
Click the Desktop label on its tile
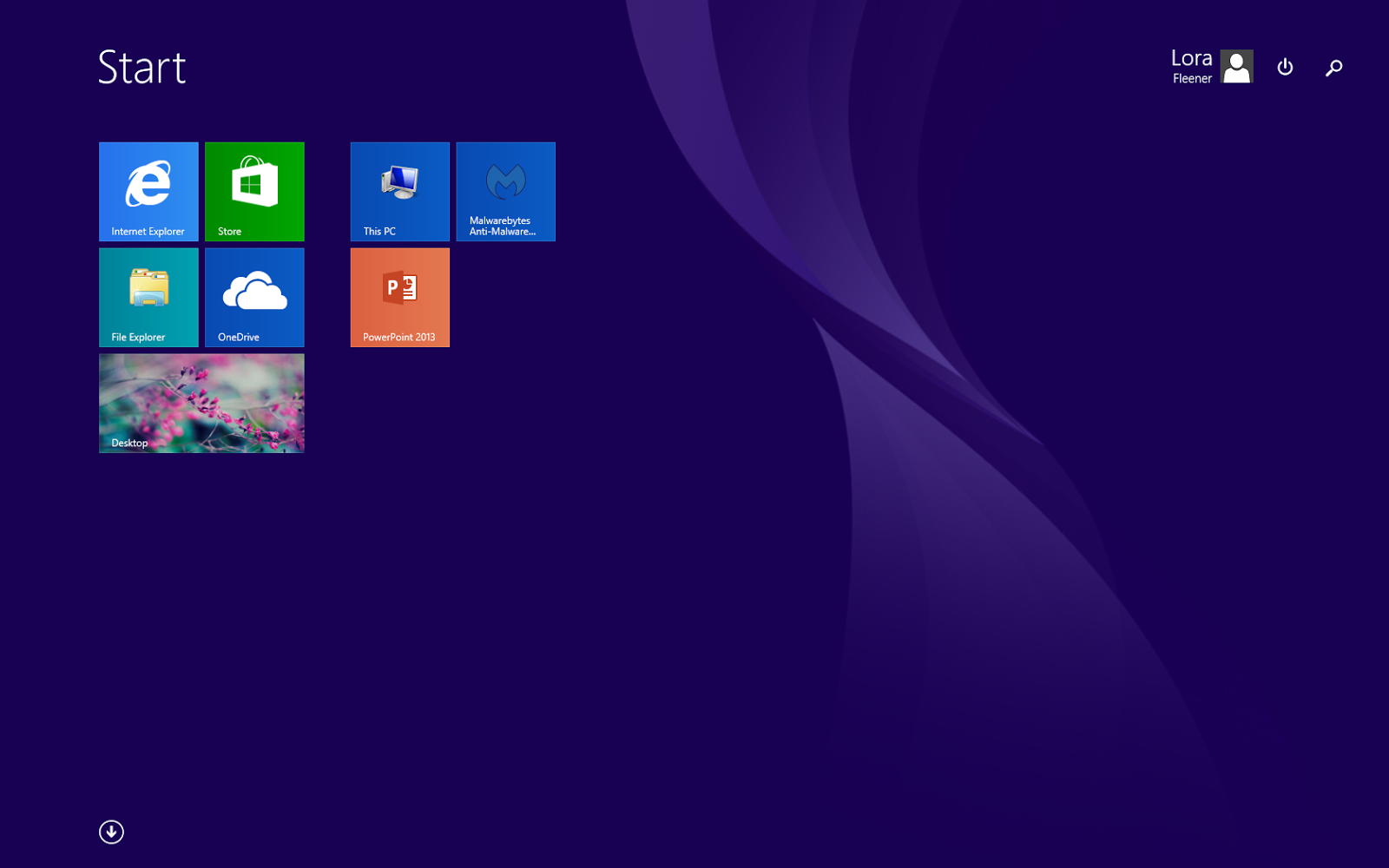coord(128,443)
